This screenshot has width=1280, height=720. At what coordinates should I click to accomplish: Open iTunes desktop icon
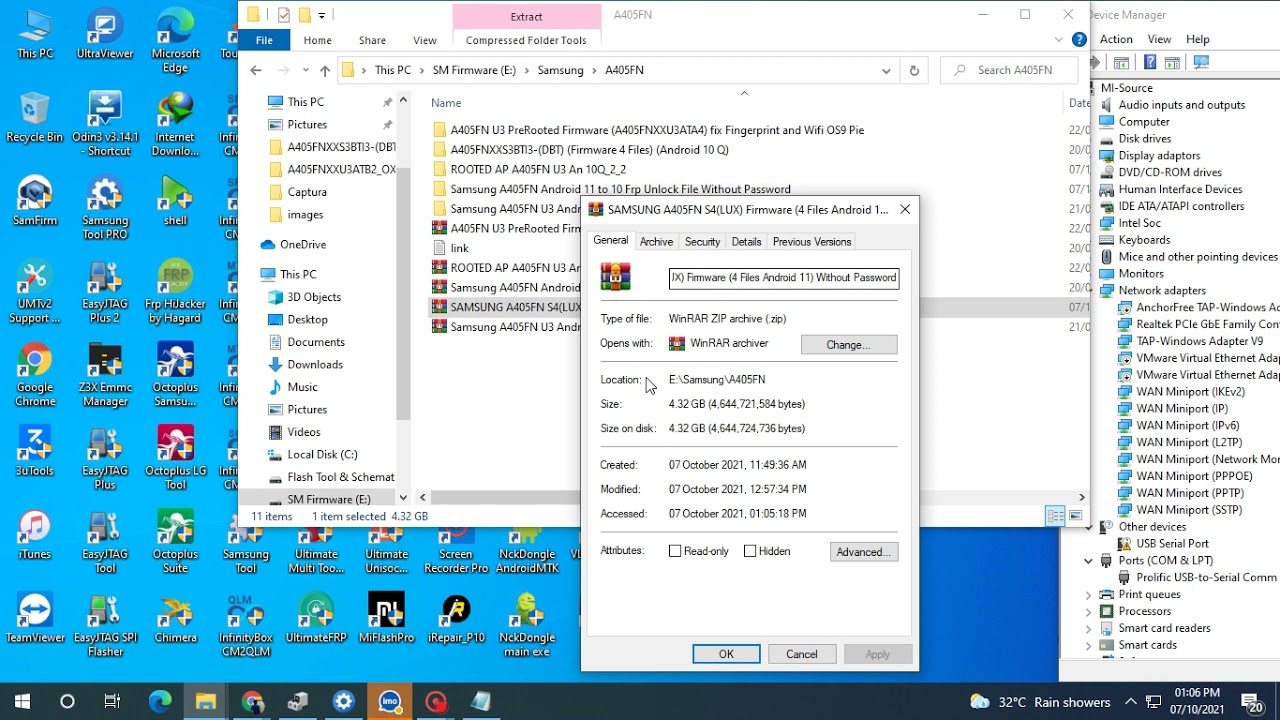coord(35,537)
